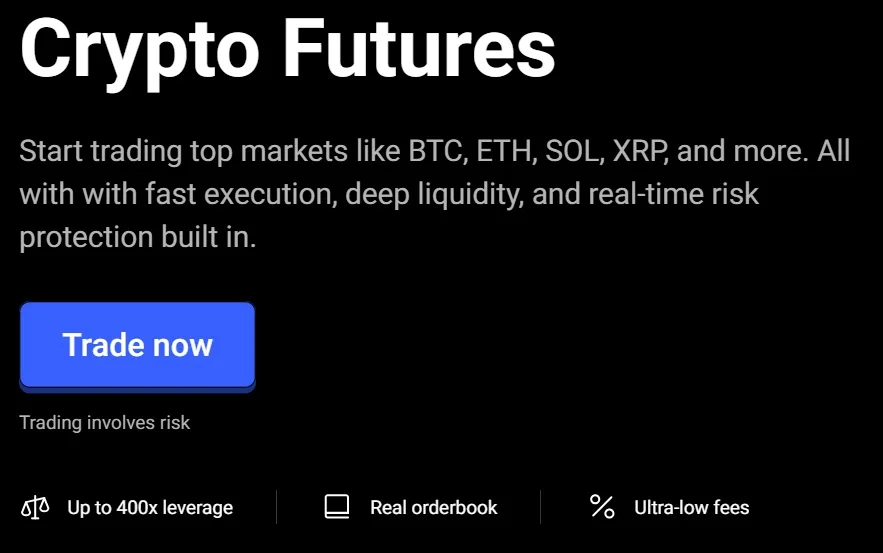Click the balance scales leverage icon
The image size is (883, 553).
[x=35, y=507]
